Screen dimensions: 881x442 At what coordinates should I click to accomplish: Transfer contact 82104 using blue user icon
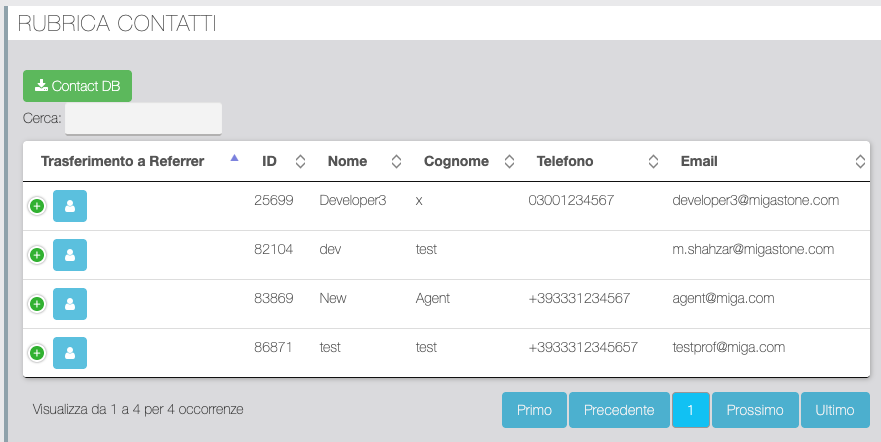click(x=70, y=255)
